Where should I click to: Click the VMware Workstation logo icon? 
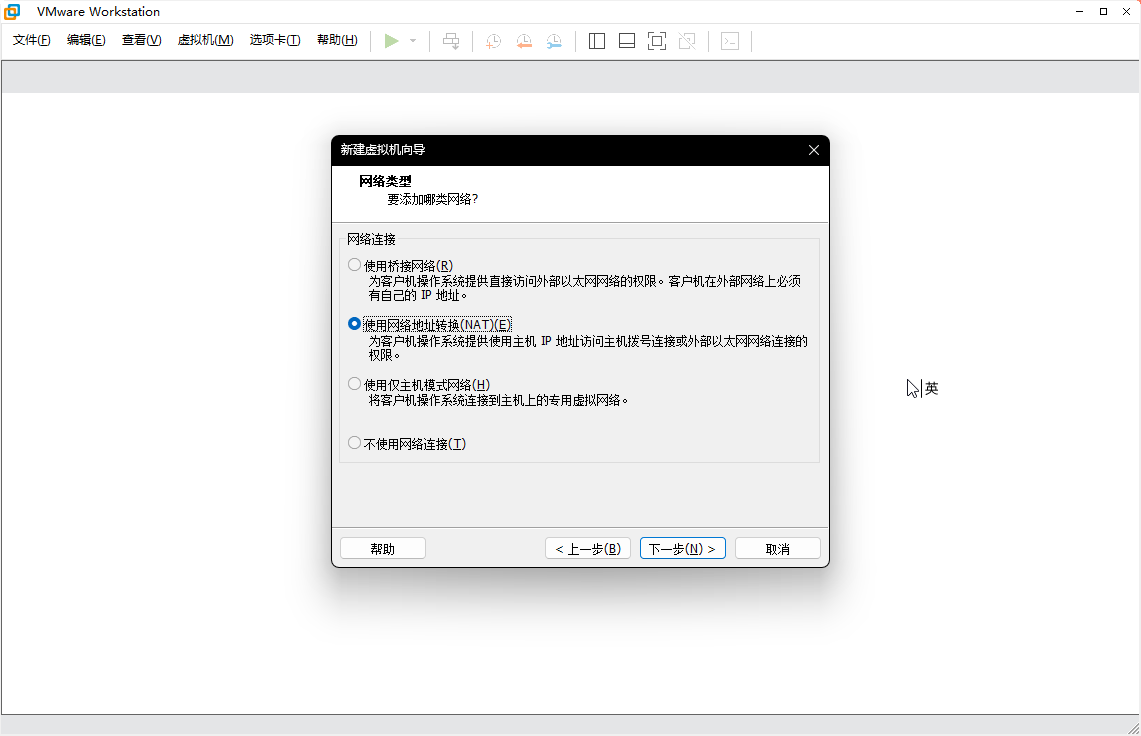coord(12,12)
